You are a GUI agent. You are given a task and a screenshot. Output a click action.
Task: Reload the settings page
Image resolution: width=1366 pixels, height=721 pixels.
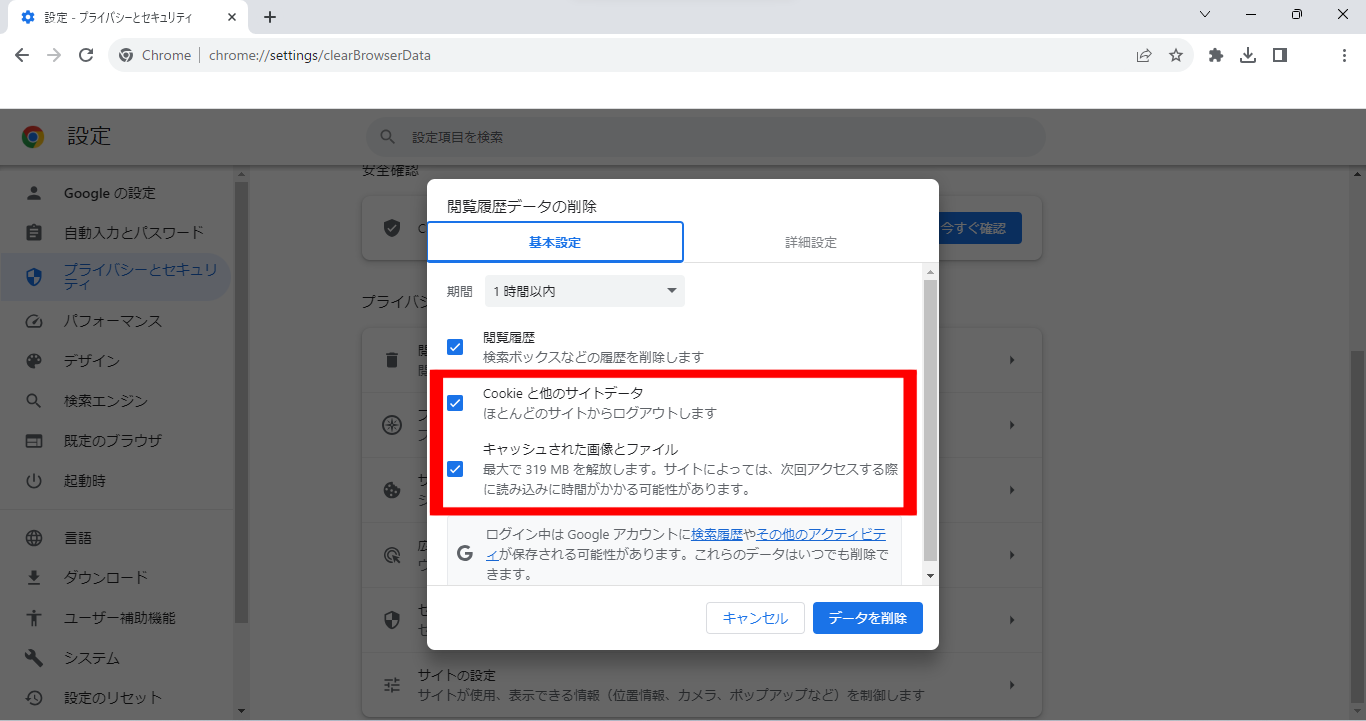click(x=86, y=55)
